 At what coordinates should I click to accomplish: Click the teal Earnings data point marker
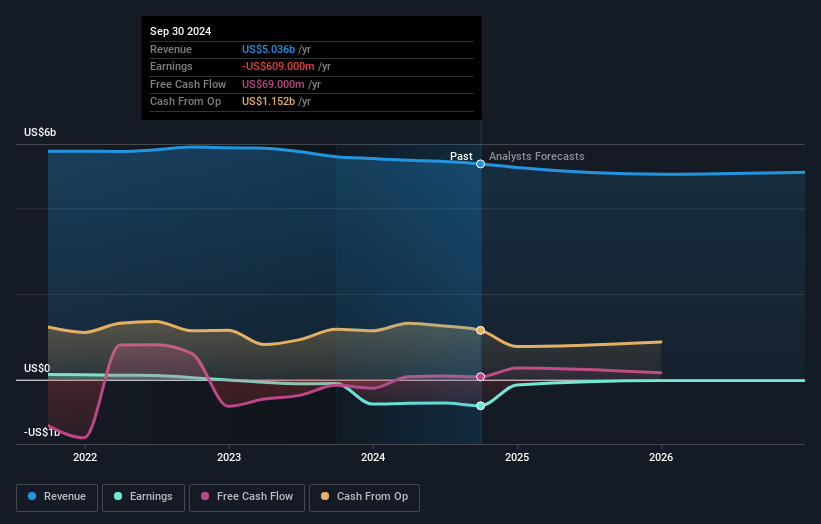[480, 406]
